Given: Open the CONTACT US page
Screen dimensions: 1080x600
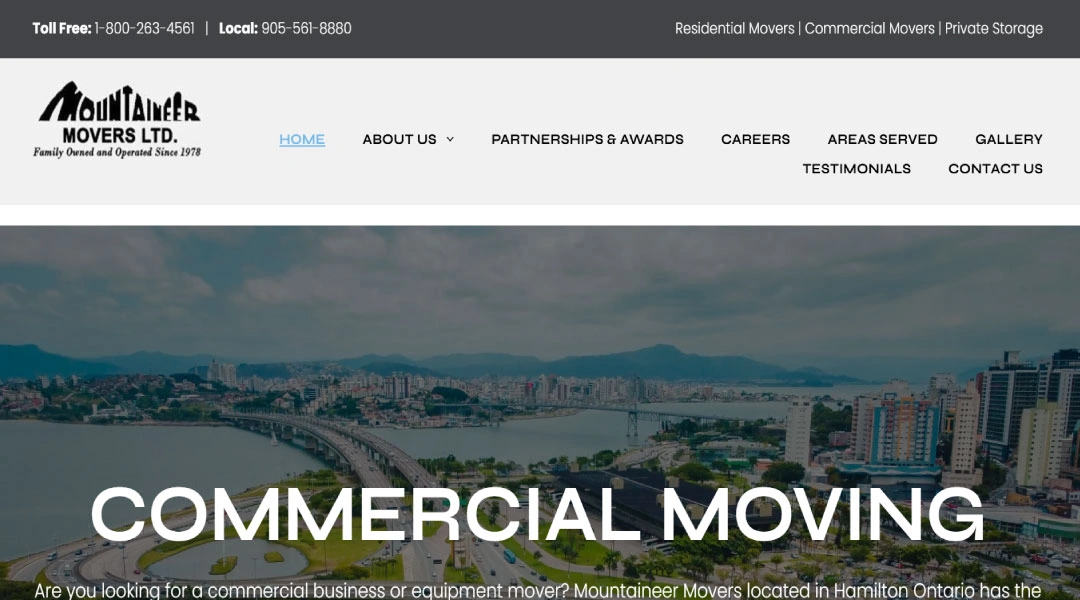Looking at the screenshot, I should coord(995,168).
